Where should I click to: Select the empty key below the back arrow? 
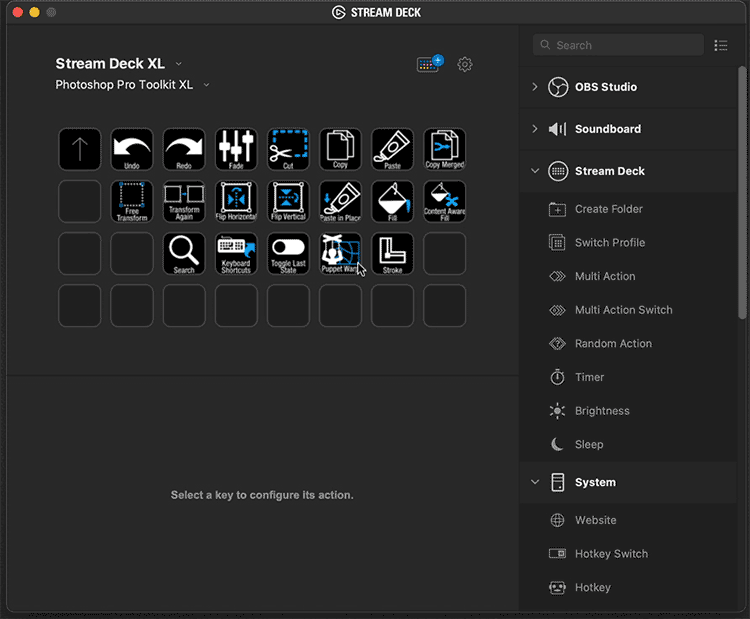pyautogui.click(x=79, y=201)
